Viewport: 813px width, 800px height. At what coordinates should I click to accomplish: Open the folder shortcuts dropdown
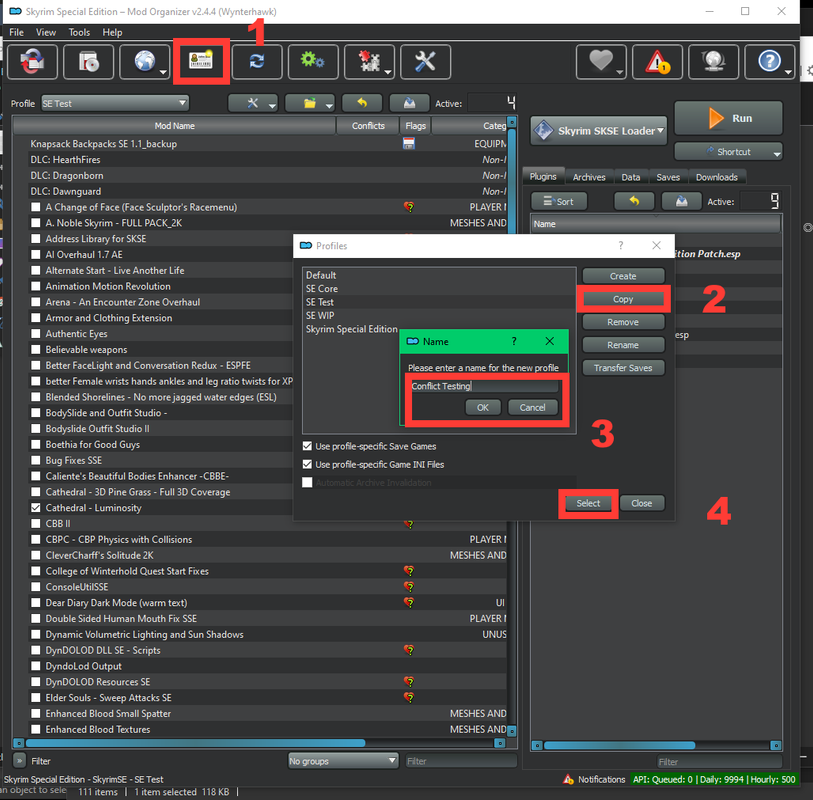click(x=310, y=103)
